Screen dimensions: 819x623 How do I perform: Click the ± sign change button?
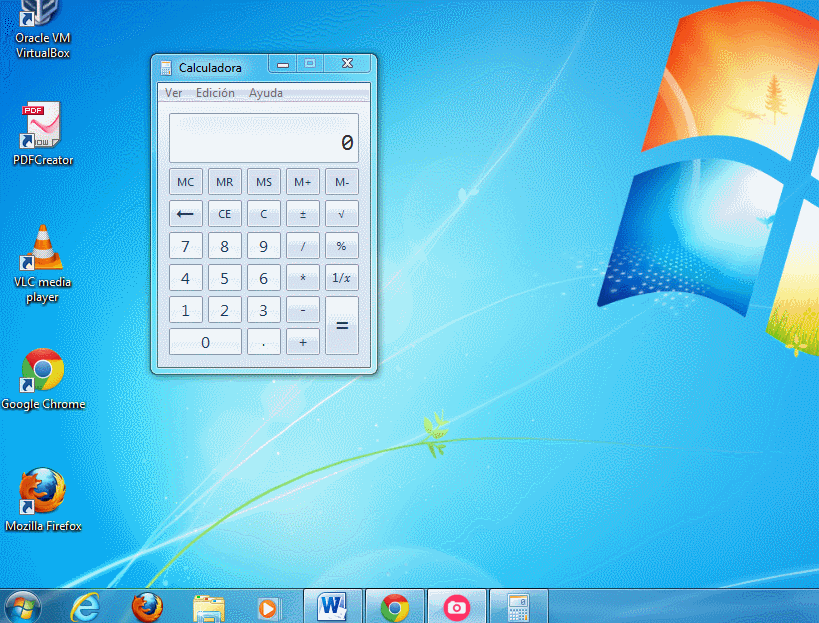pyautogui.click(x=303, y=214)
